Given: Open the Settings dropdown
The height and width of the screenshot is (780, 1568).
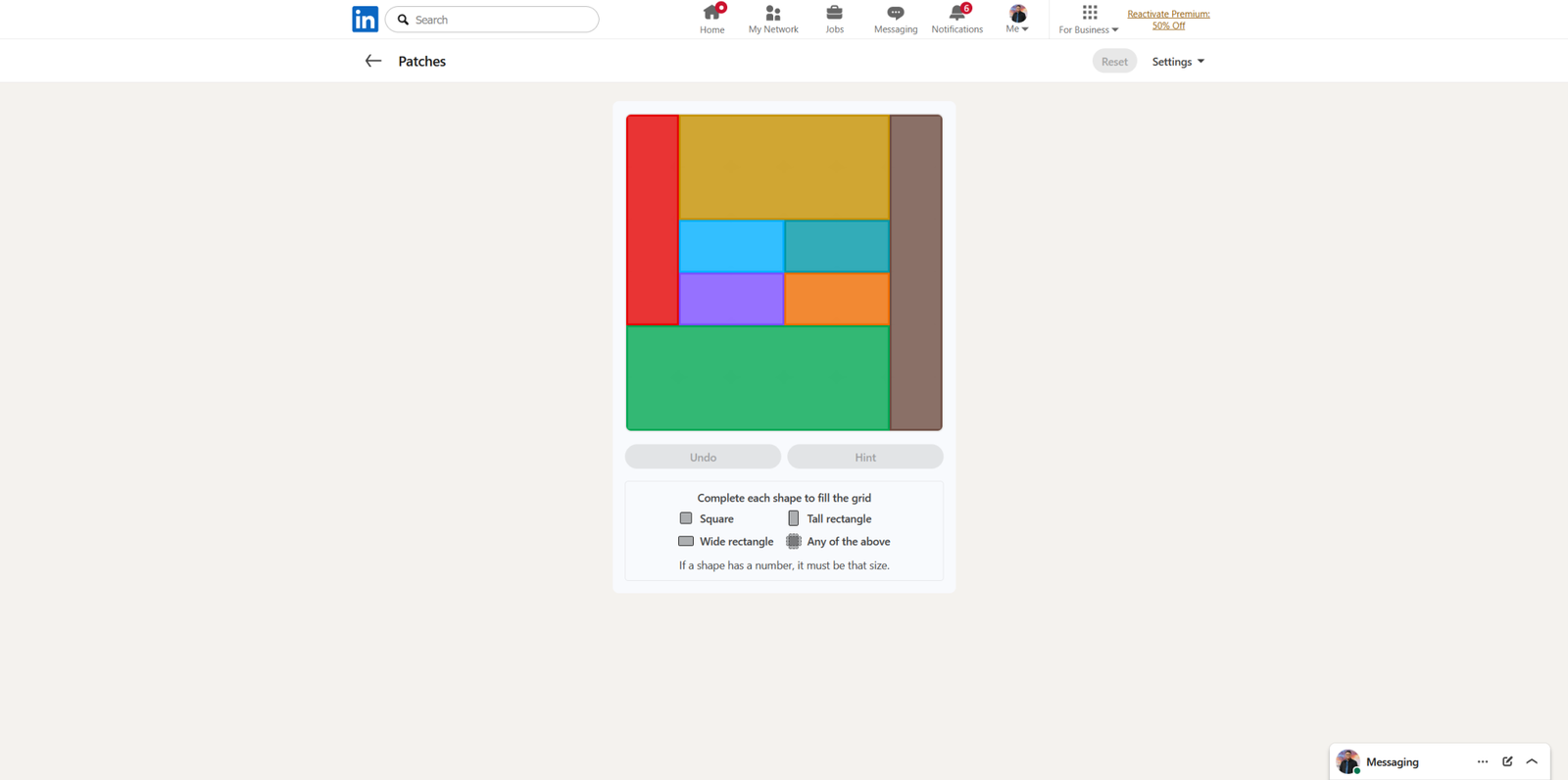Looking at the screenshot, I should click(1178, 62).
